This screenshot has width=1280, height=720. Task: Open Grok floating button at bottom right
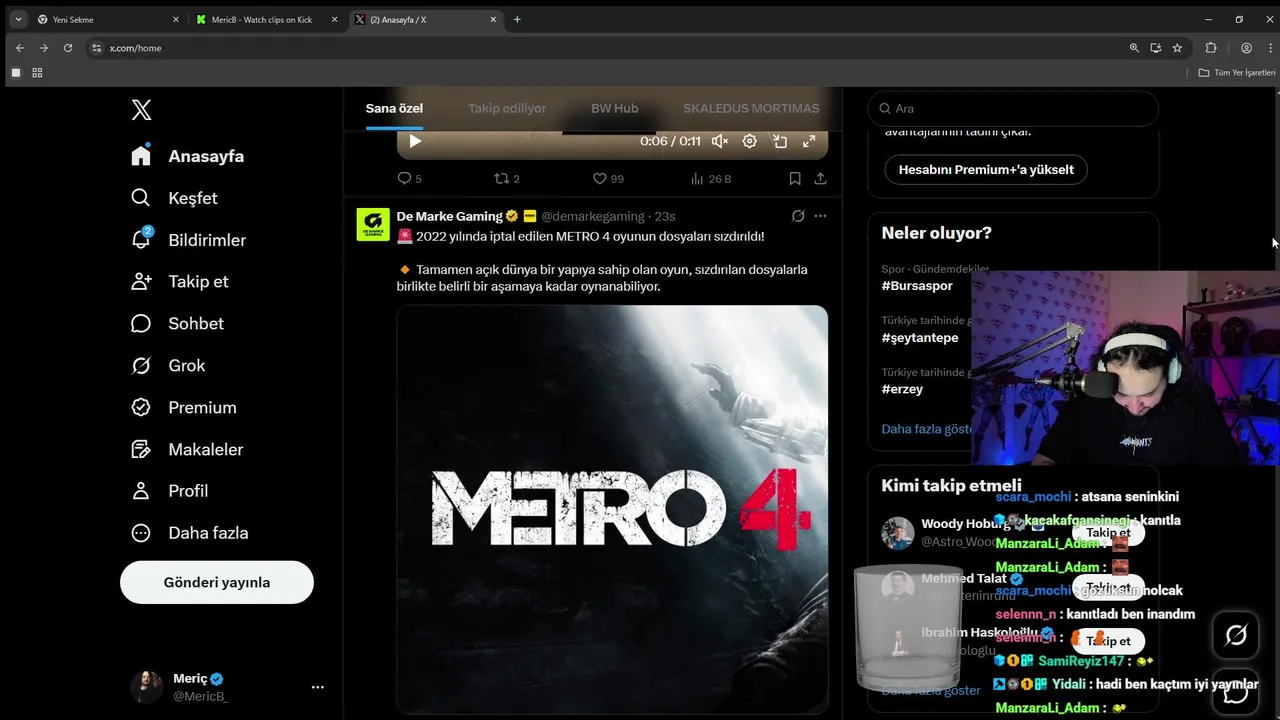pos(1236,635)
